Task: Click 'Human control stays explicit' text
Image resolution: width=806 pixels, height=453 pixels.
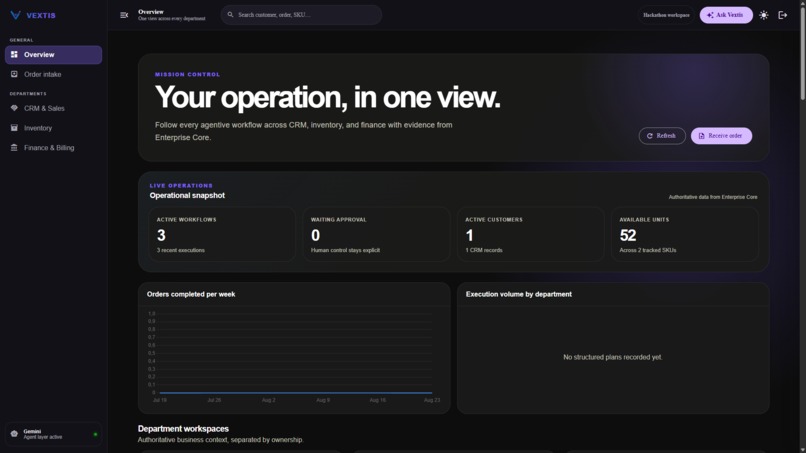Action: pos(345,250)
